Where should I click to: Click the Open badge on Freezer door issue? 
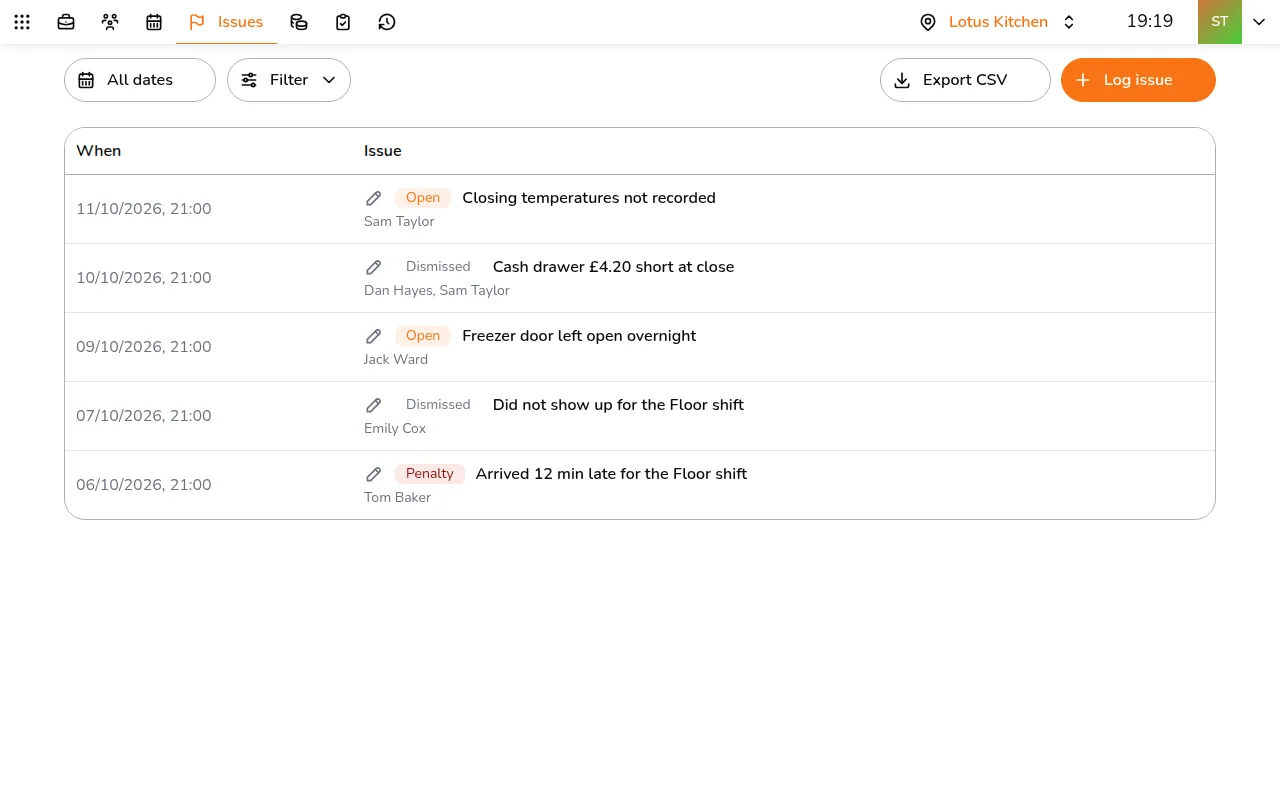pos(423,336)
